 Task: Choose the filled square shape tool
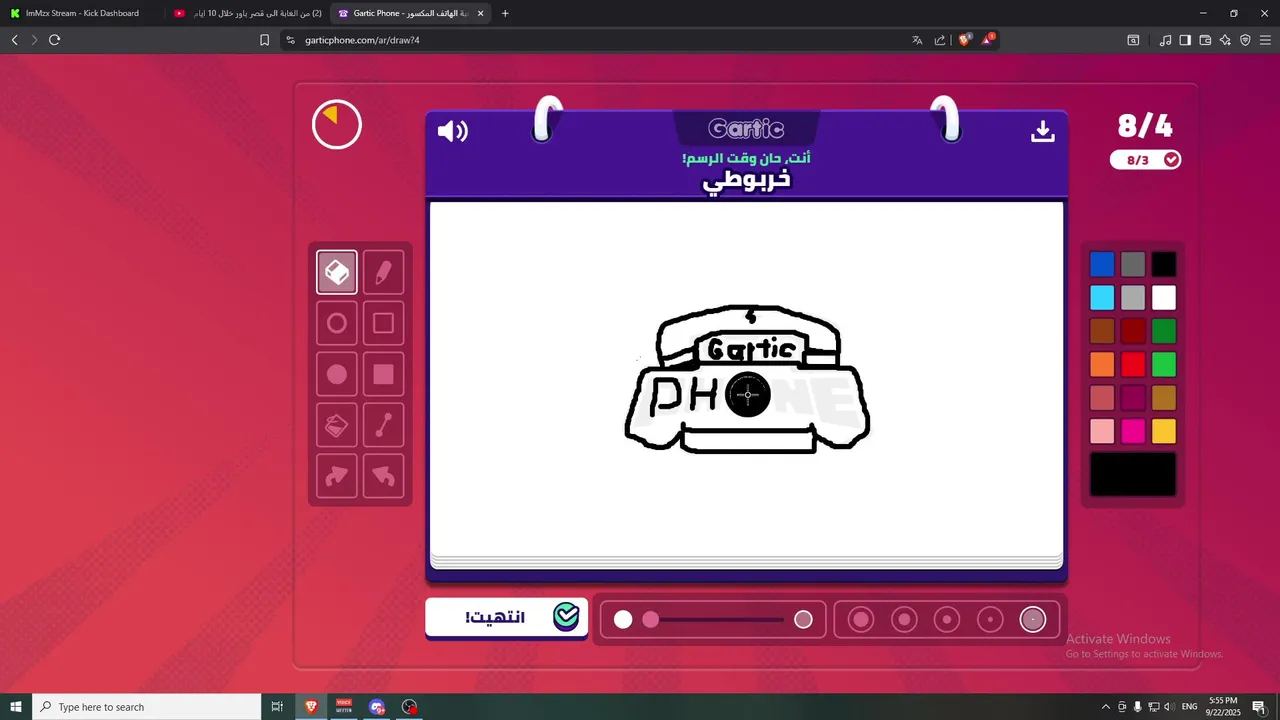[384, 374]
